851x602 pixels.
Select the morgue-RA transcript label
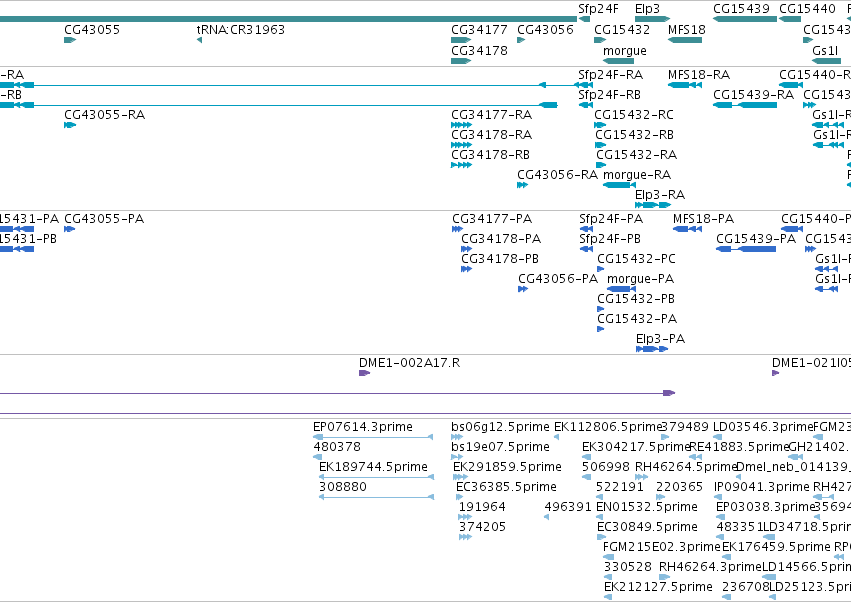[637, 175]
